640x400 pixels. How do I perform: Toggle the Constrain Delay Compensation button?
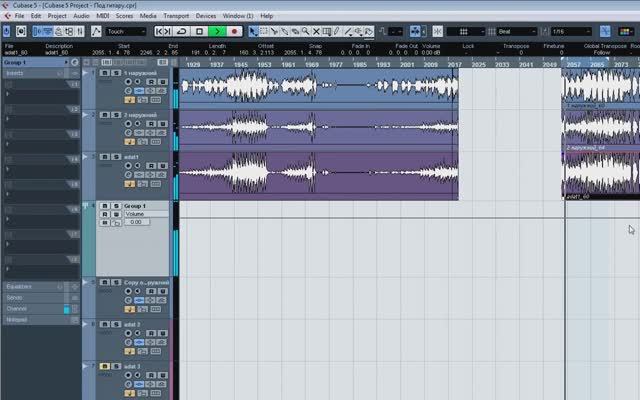21,31
